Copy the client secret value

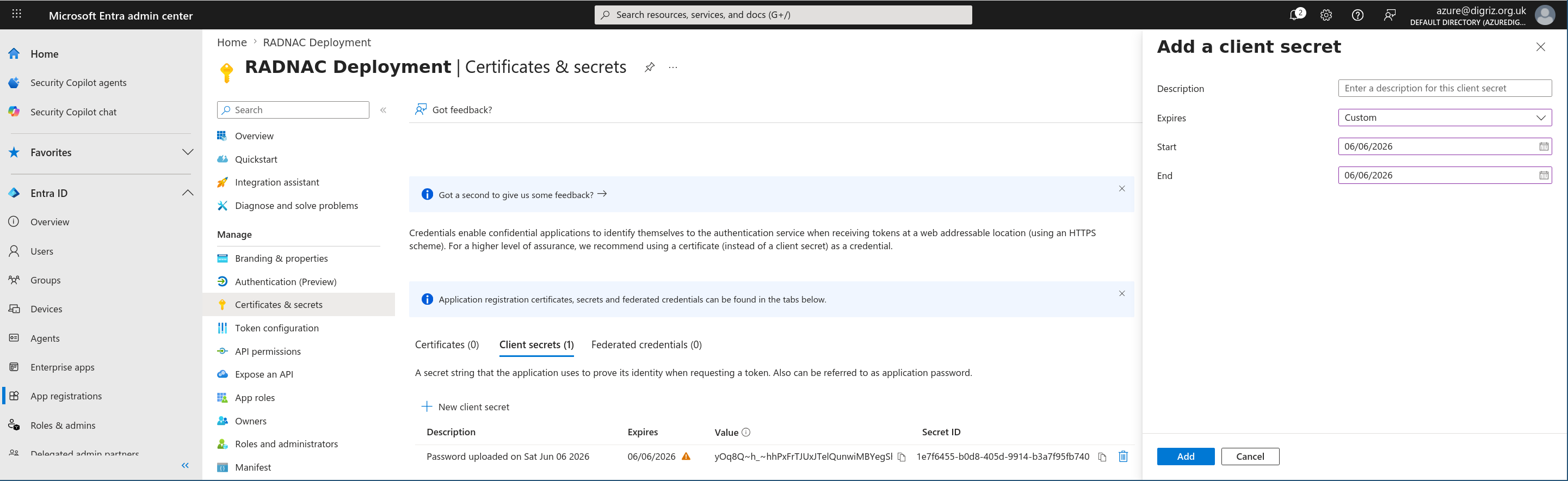[x=902, y=457]
